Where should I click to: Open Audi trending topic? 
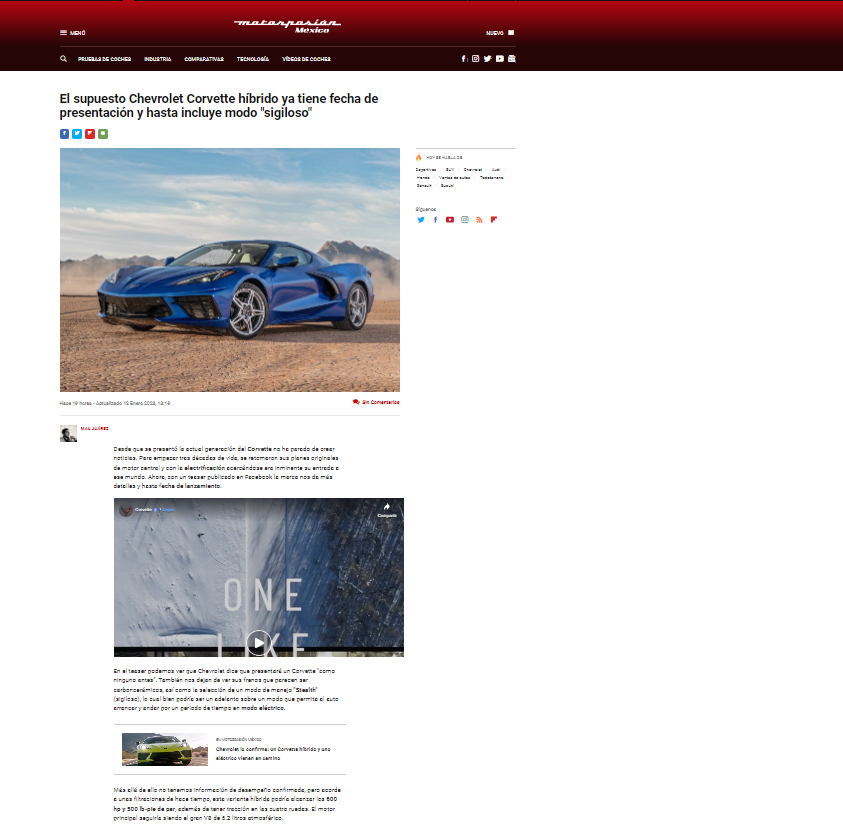(x=496, y=170)
